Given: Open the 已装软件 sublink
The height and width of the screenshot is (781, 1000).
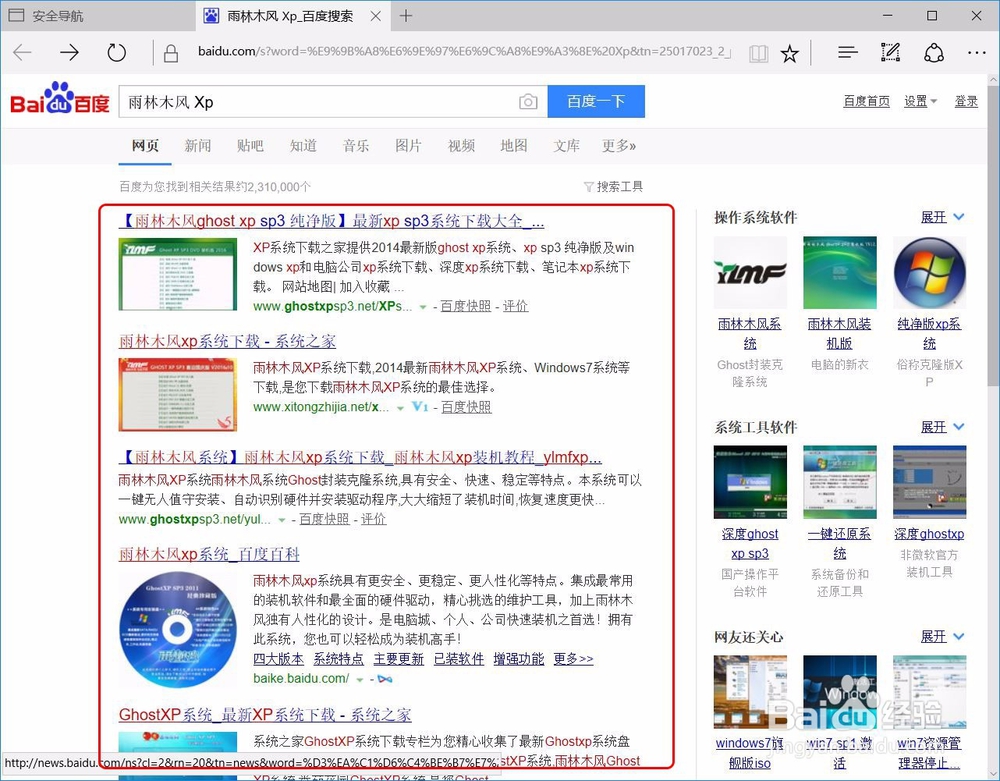Looking at the screenshot, I should click(x=459, y=659).
